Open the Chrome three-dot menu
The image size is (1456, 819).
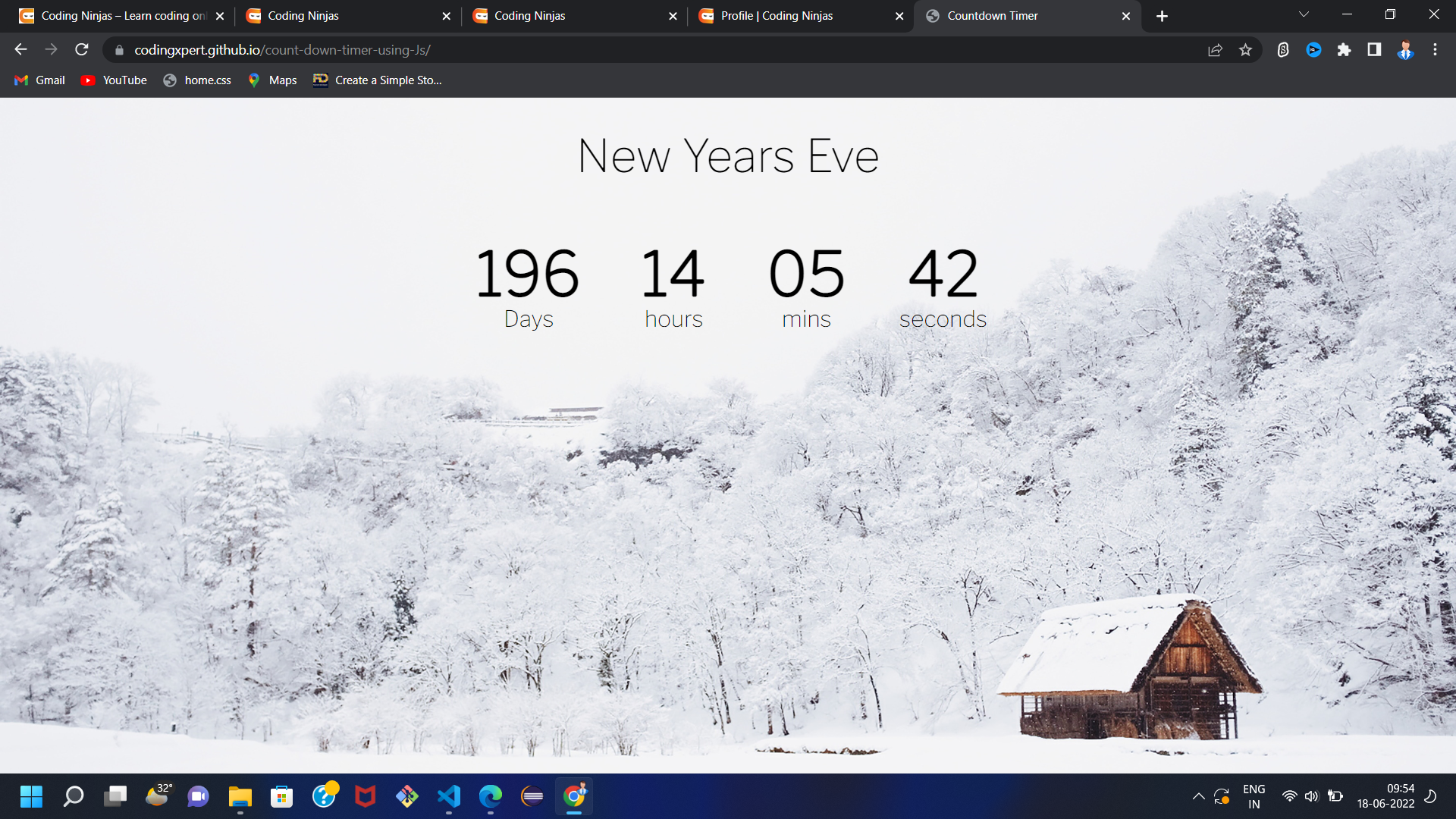[1435, 50]
